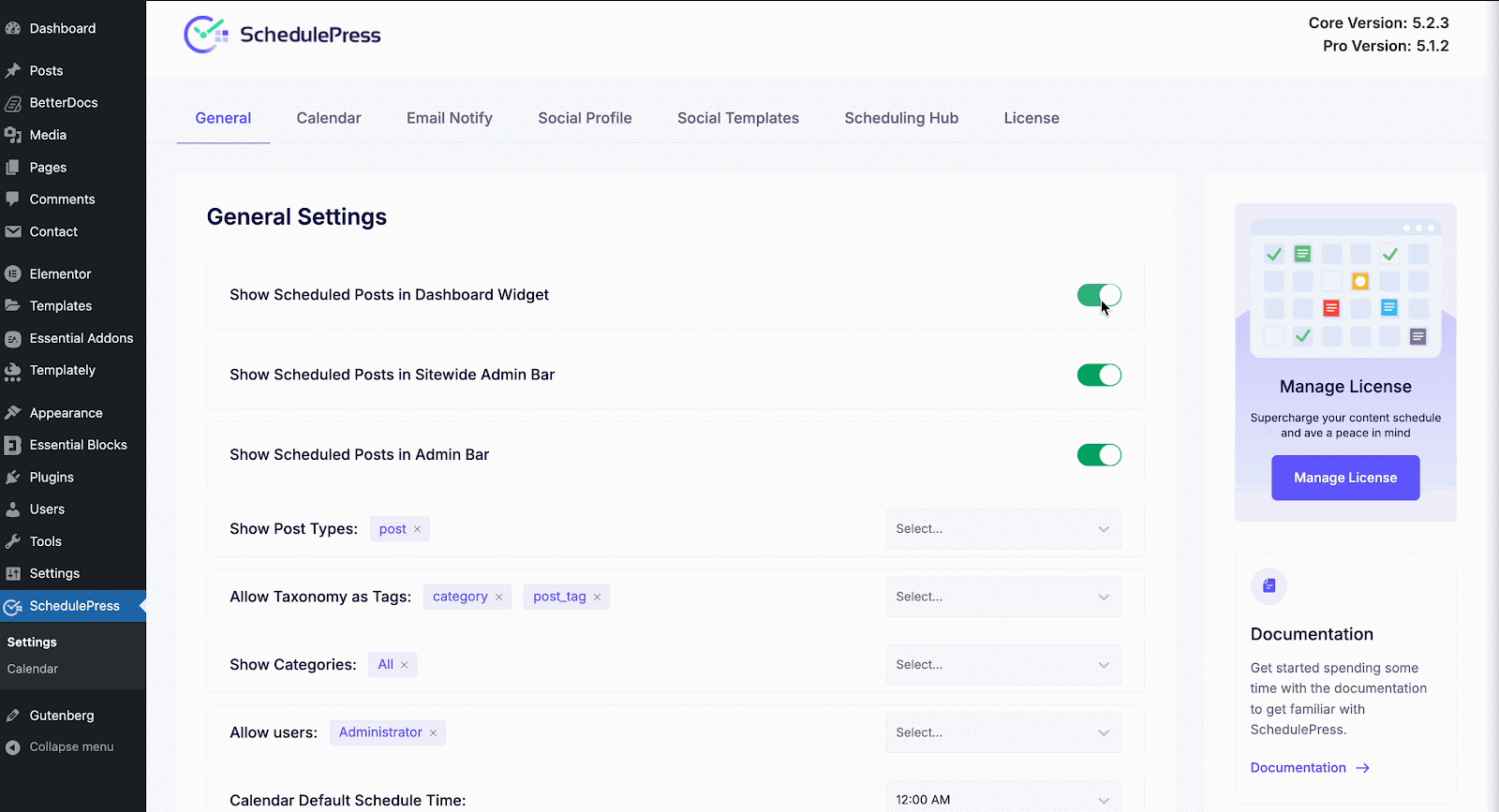Switch to the General tab
1499x812 pixels.
pos(223,118)
